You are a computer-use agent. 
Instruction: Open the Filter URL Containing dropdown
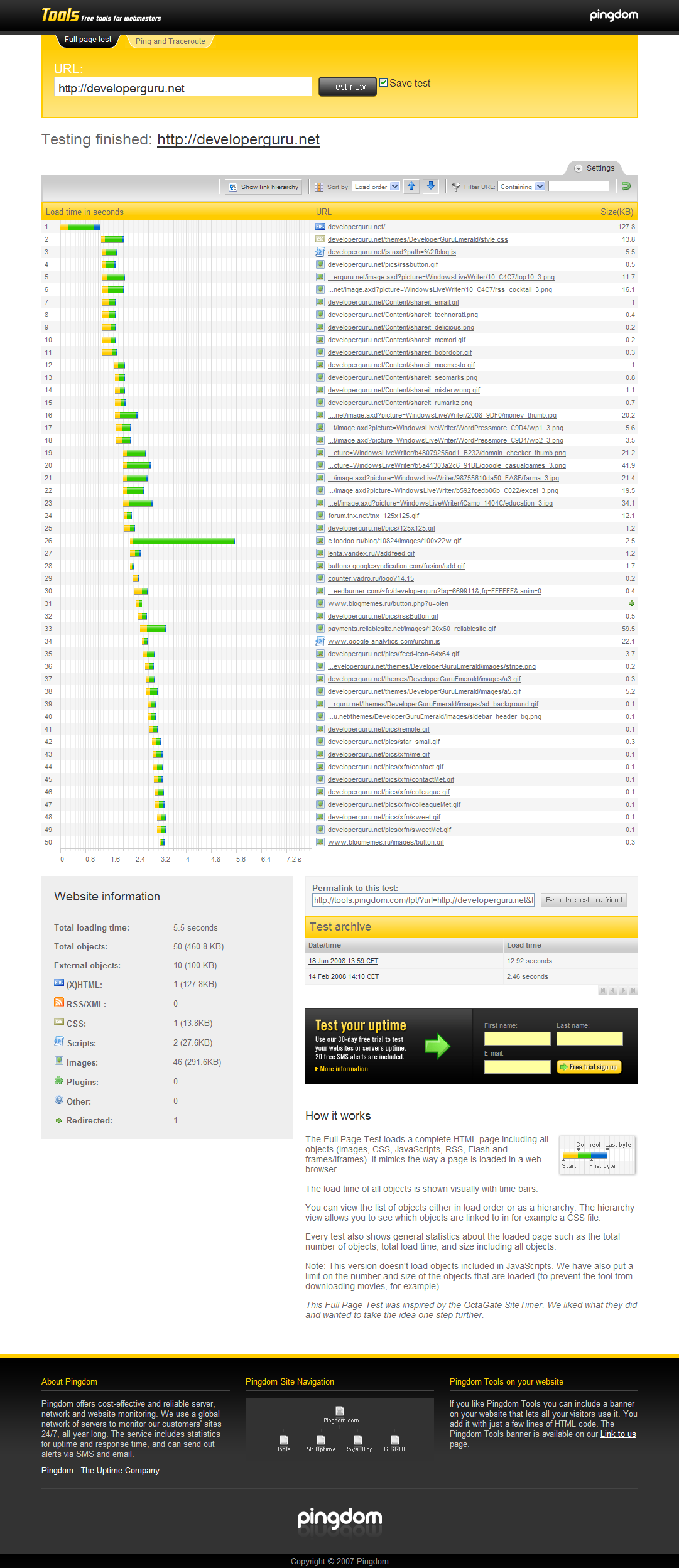click(x=521, y=187)
